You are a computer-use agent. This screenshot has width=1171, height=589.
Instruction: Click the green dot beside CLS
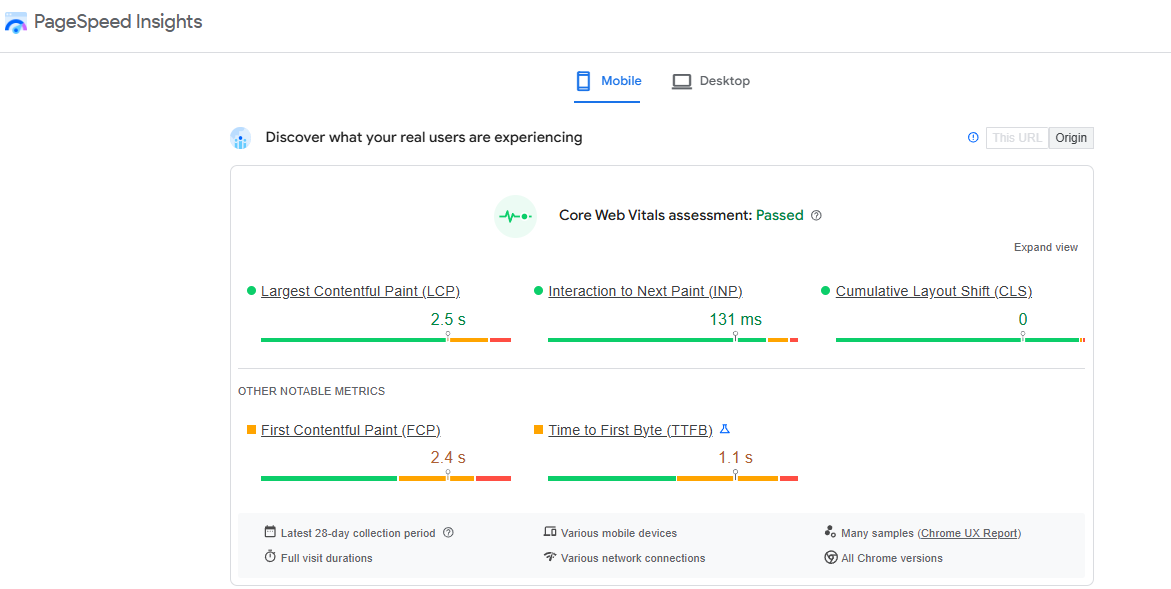(x=825, y=290)
